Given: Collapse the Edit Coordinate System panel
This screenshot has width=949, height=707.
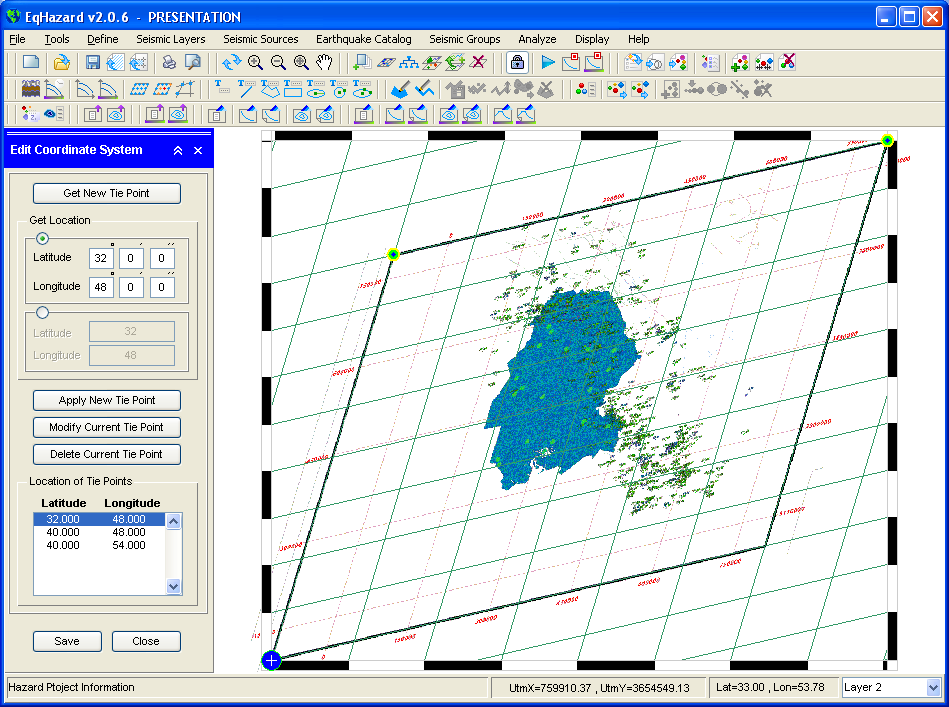Looking at the screenshot, I should pyautogui.click(x=178, y=150).
